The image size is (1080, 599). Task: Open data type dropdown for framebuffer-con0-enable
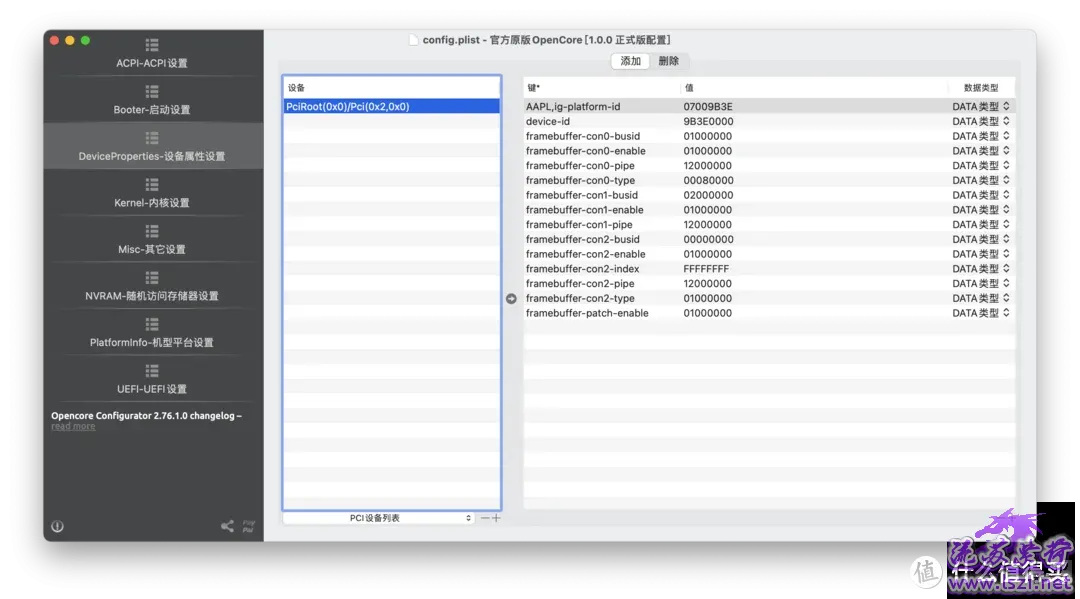(981, 151)
